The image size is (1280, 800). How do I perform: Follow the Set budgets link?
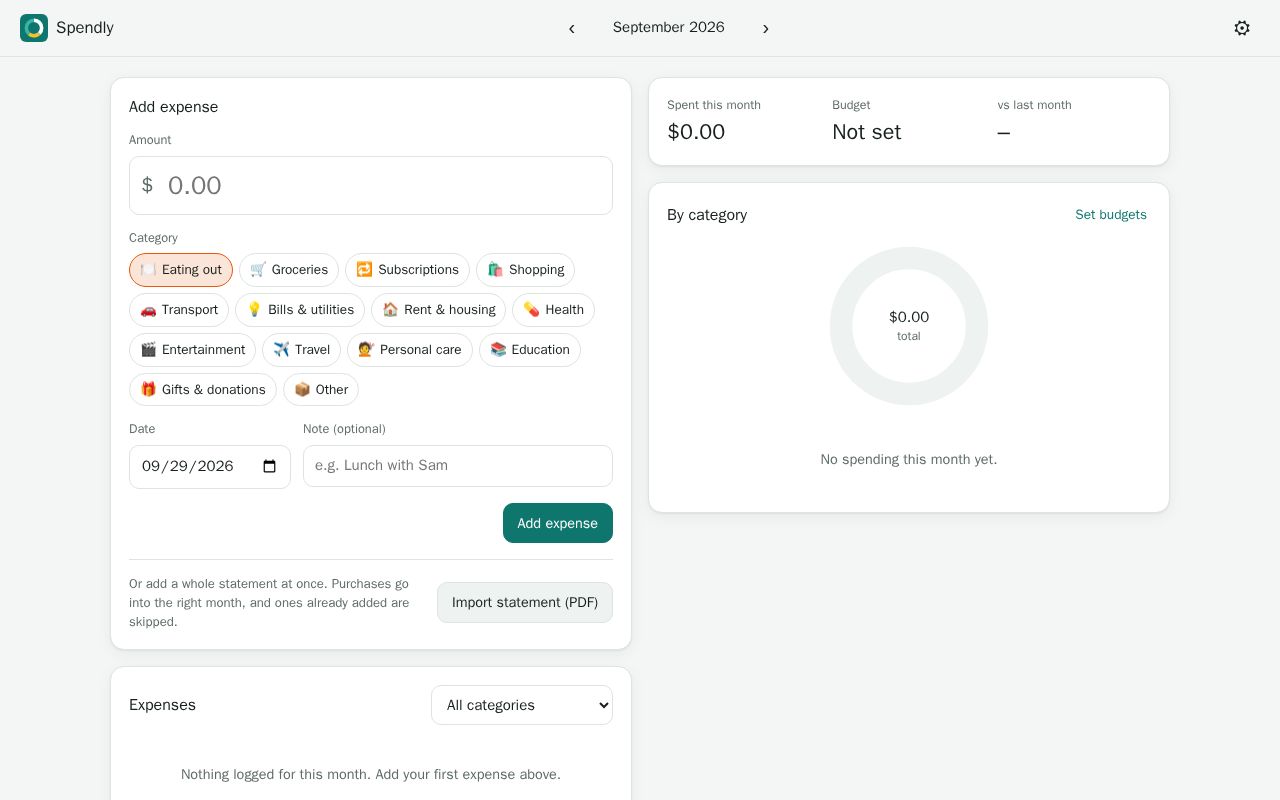[1111, 215]
